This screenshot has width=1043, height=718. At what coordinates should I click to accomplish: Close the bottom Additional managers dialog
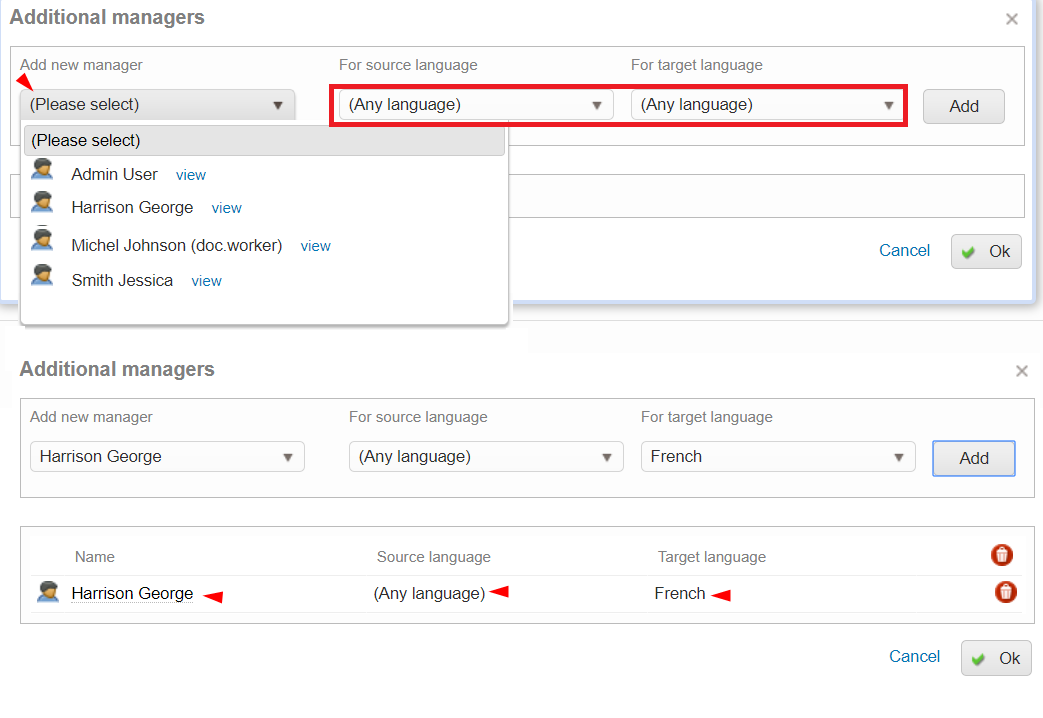[x=1021, y=371]
